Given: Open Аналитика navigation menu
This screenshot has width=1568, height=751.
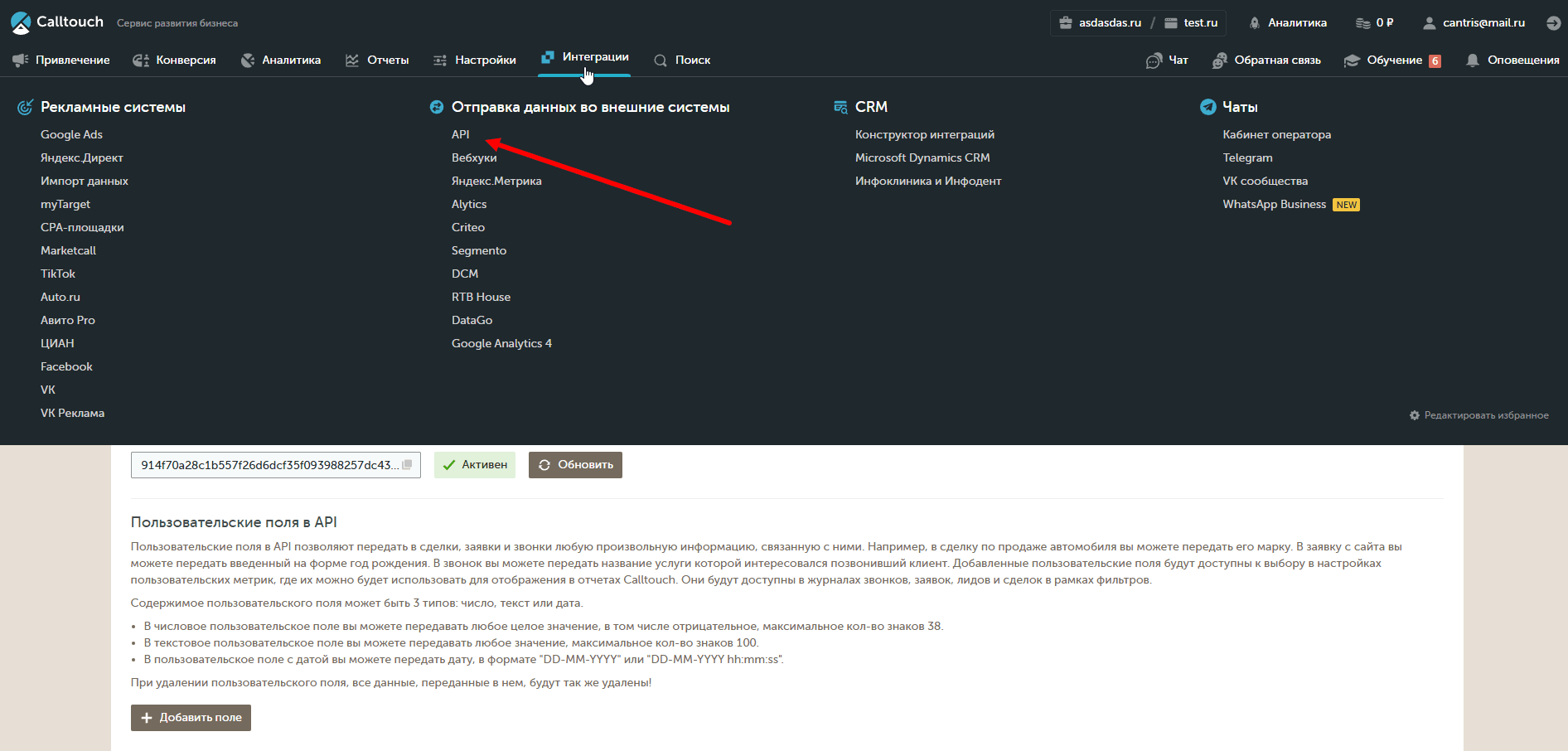Looking at the screenshot, I should [281, 60].
